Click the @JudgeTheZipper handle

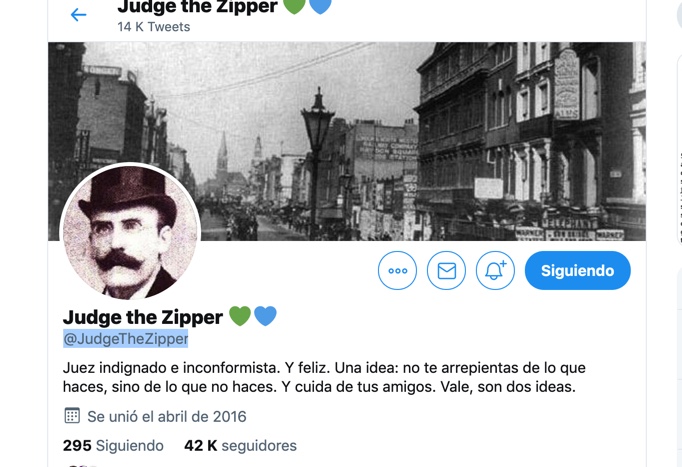pyautogui.click(x=126, y=339)
